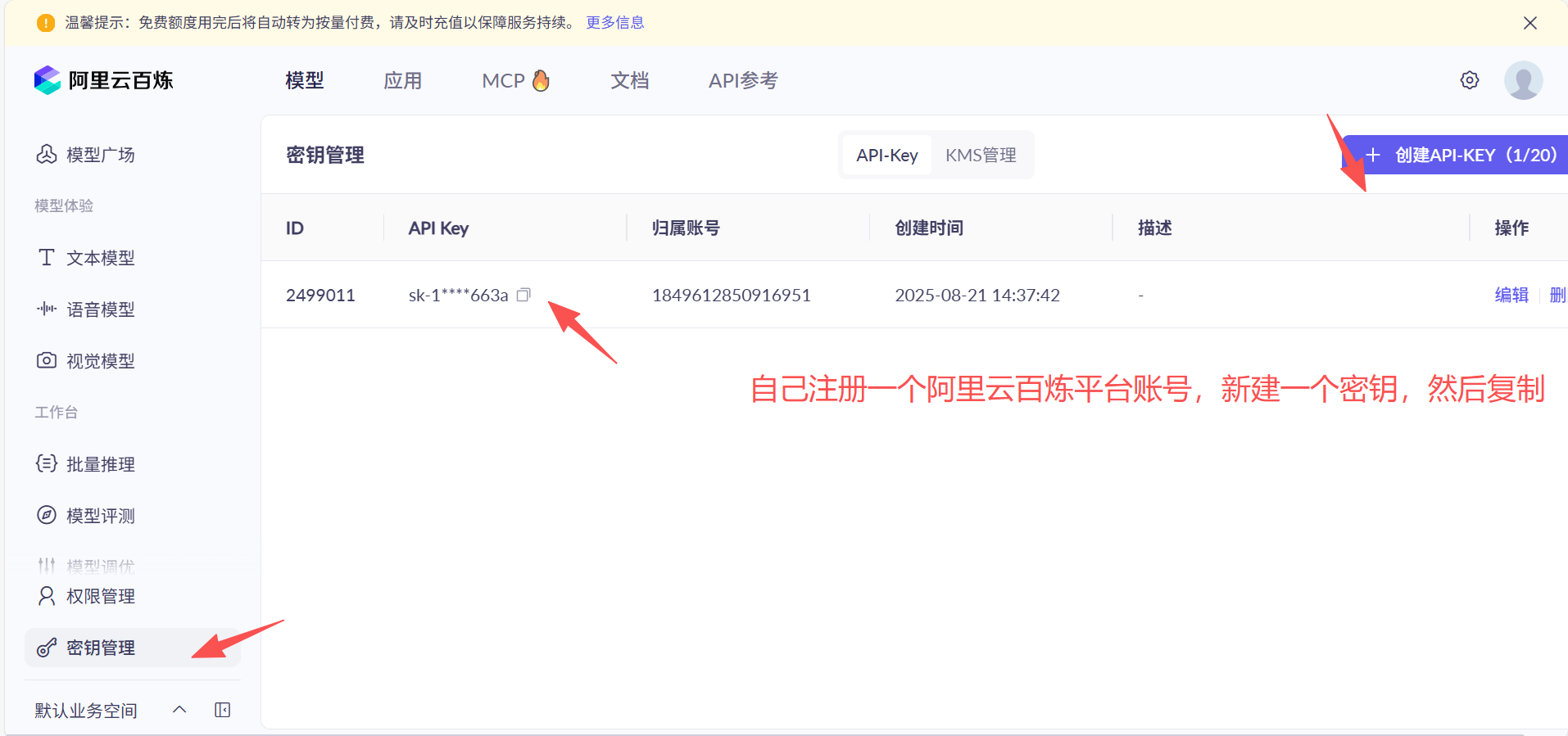The image size is (1568, 736).
Task: Open 语音模型 sidebar label
Action: [x=101, y=309]
